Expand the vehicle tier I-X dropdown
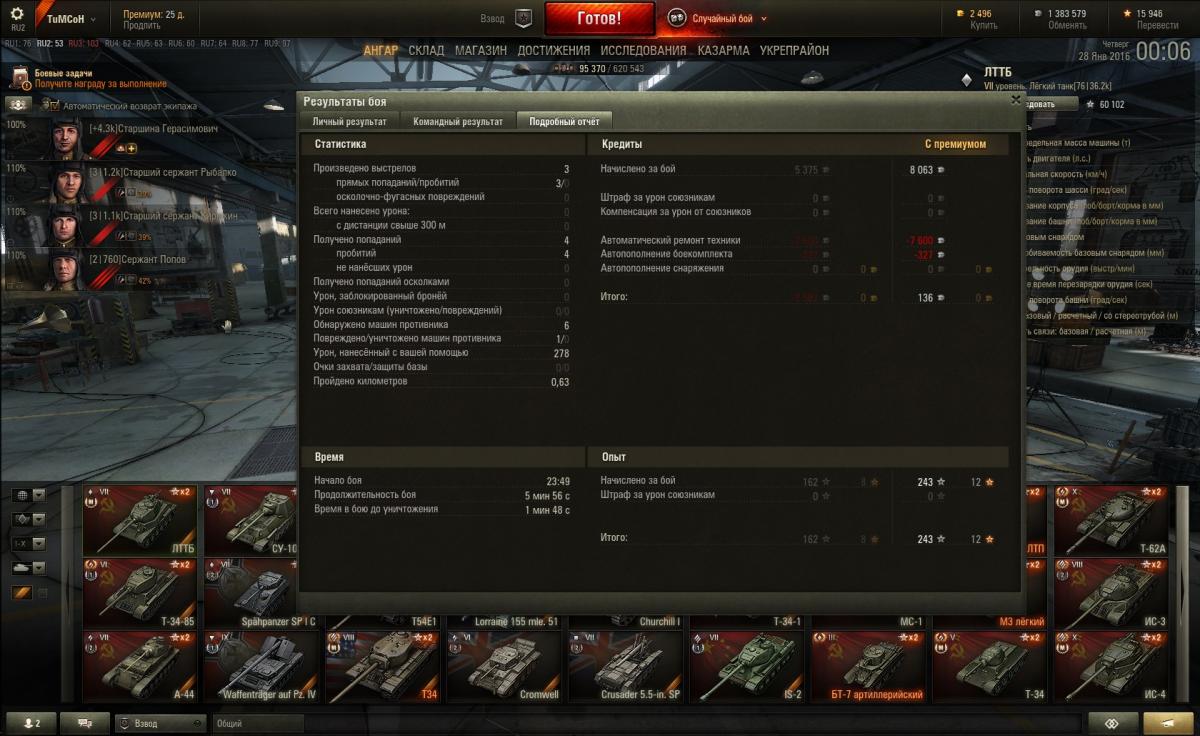 (x=39, y=543)
